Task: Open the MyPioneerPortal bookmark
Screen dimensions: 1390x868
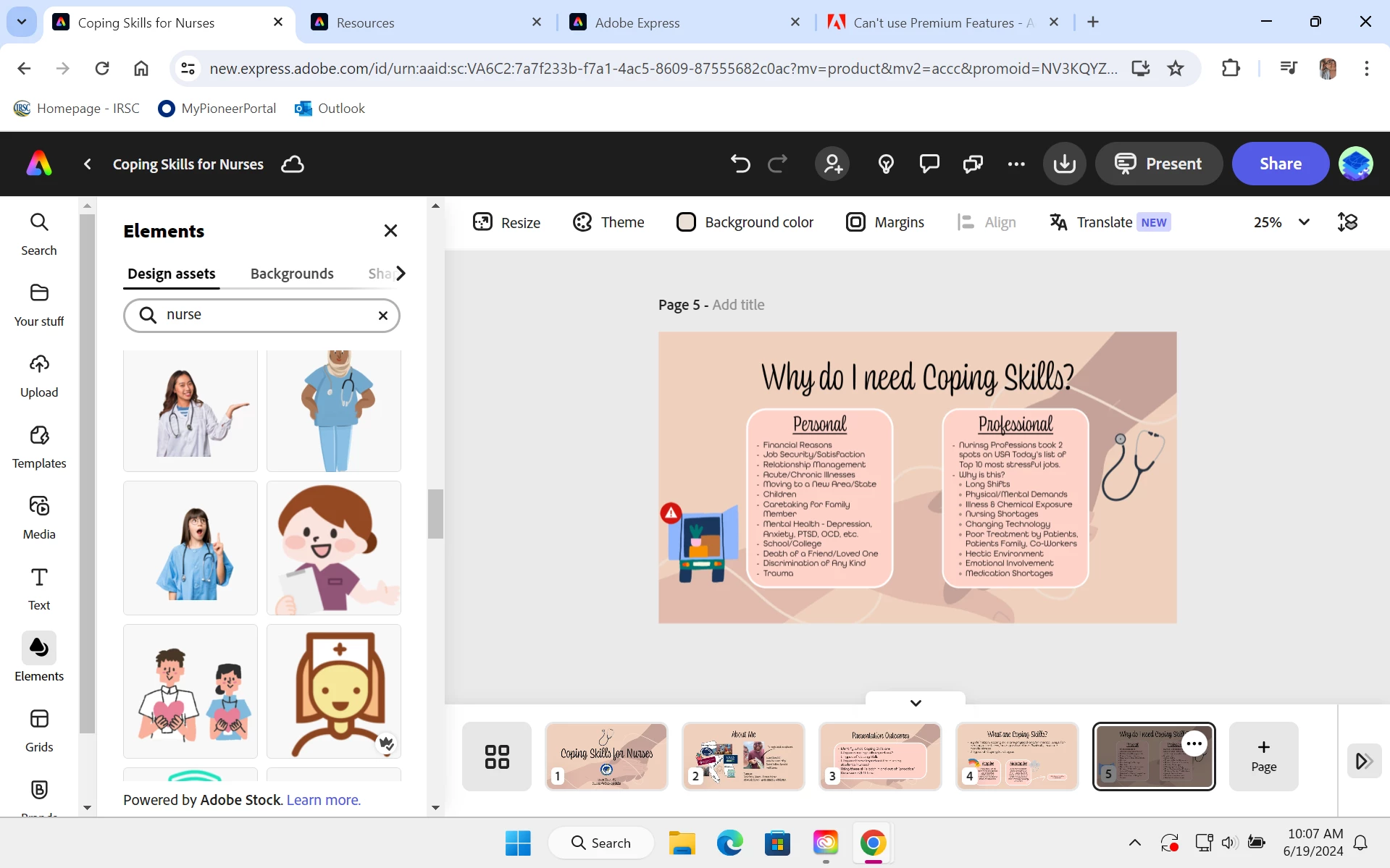Action: 217,109
